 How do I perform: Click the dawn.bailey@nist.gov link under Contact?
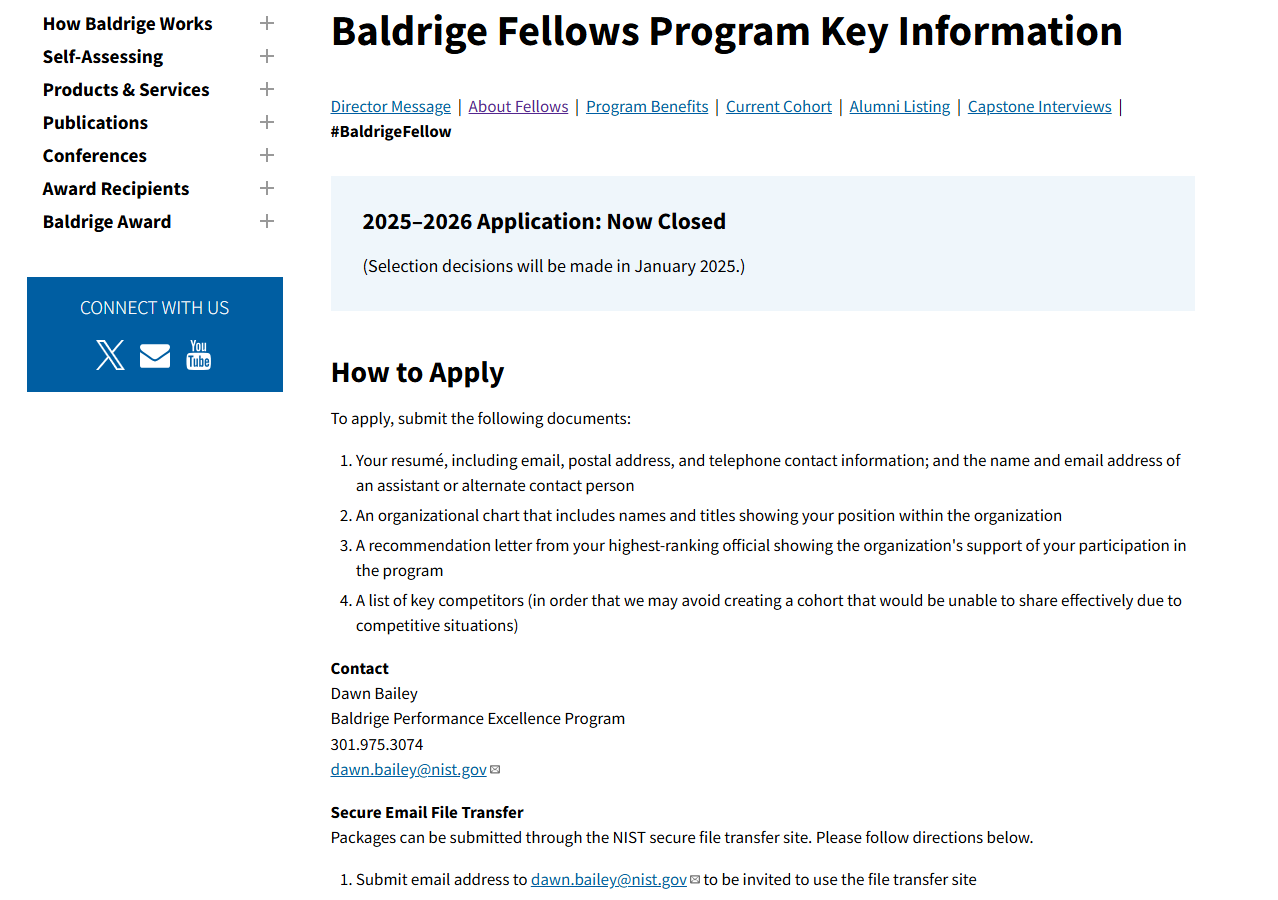[x=408, y=770]
